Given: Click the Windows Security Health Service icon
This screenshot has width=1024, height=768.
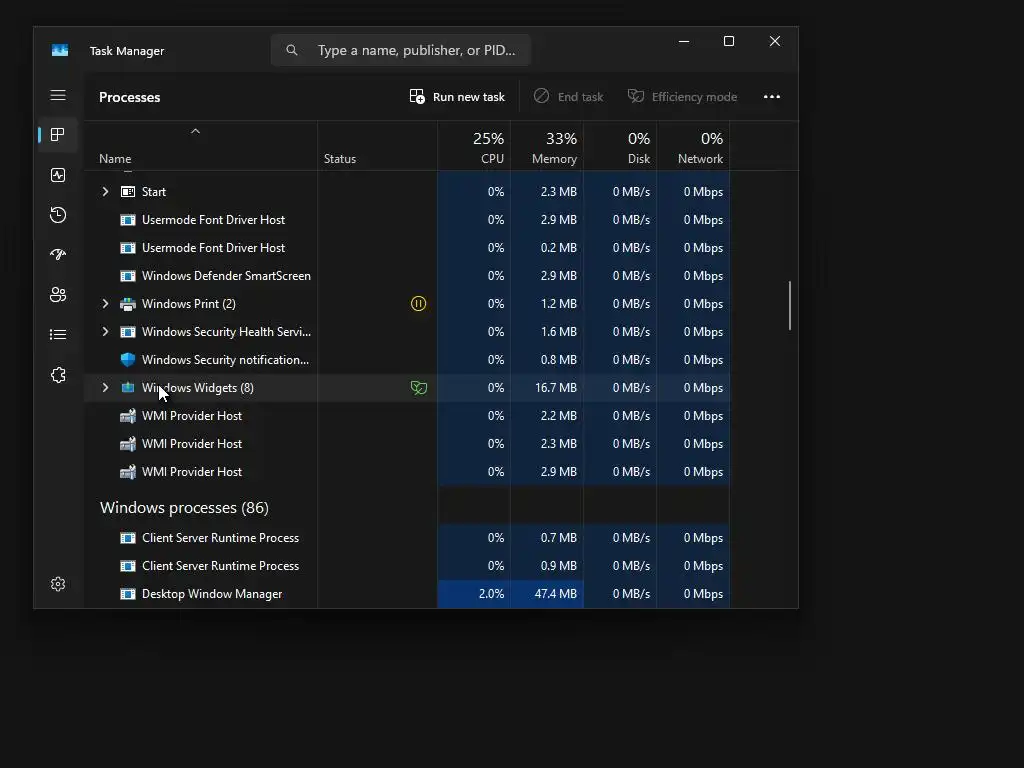Looking at the screenshot, I should [128, 332].
